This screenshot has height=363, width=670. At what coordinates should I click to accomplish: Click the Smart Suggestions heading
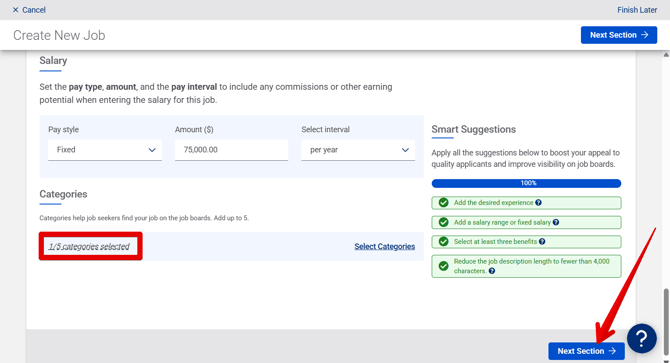point(473,129)
